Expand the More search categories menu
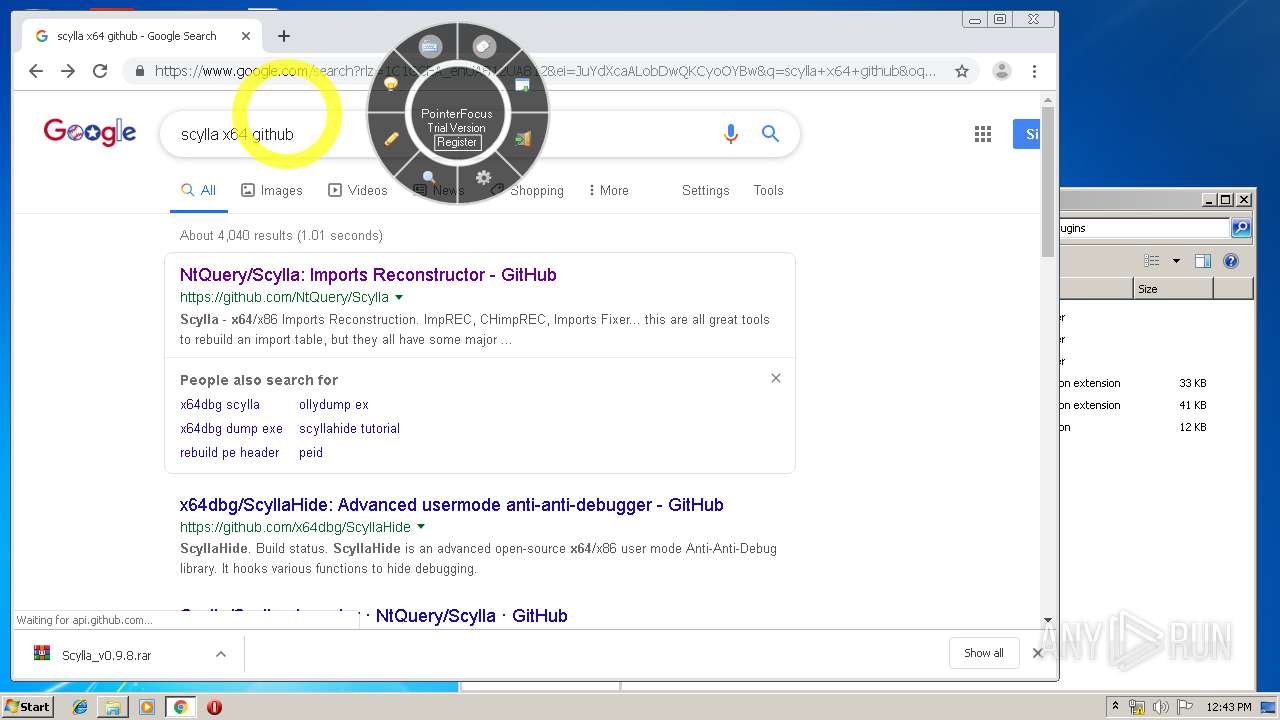1280x720 pixels. [x=608, y=190]
